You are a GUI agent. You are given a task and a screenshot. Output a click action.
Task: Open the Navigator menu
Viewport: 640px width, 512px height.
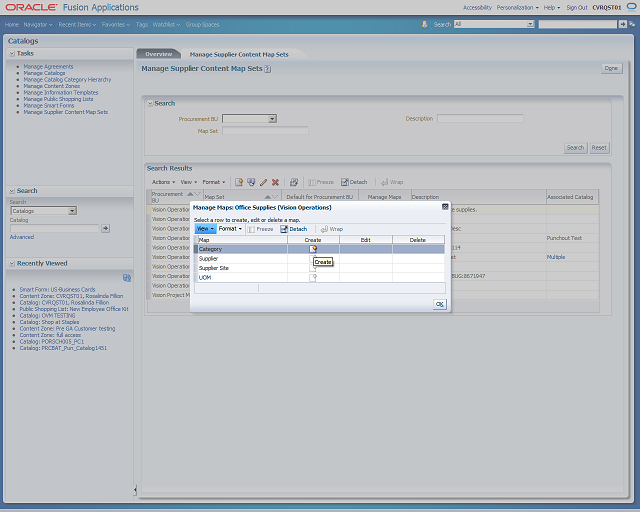[x=38, y=24]
